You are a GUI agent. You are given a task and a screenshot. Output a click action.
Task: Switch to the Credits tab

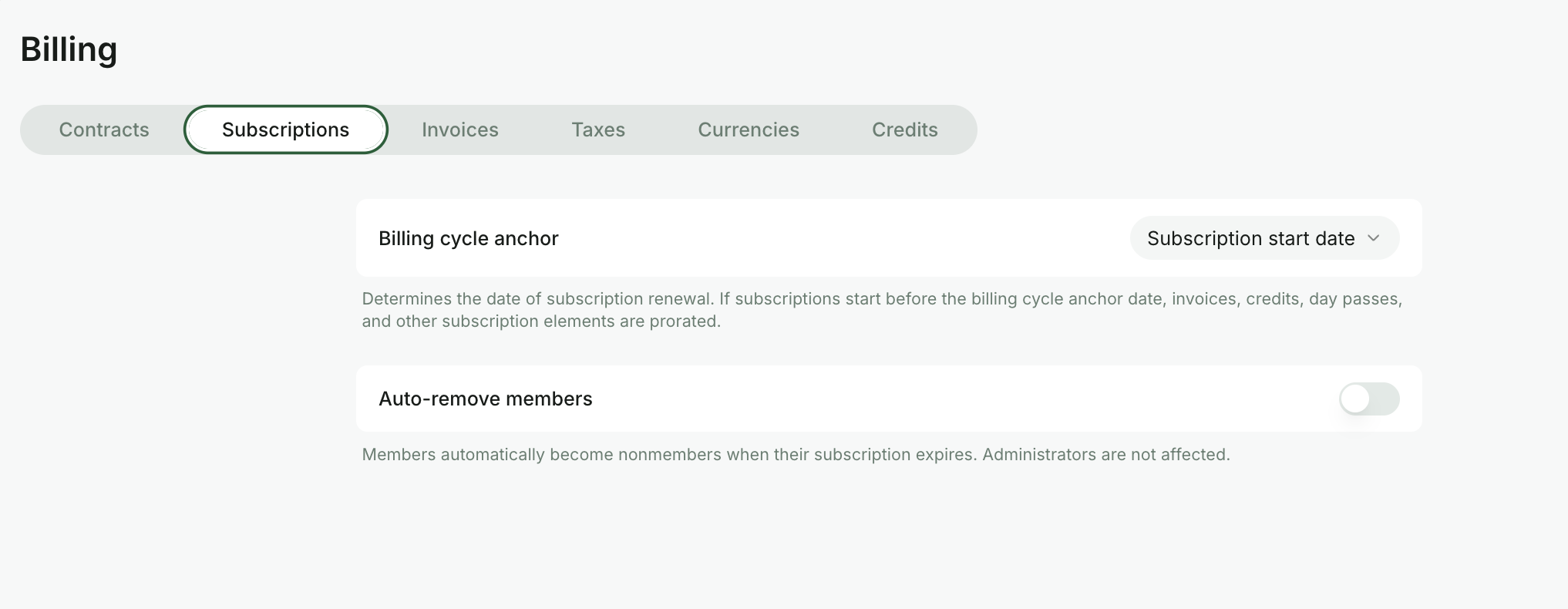[x=905, y=130]
